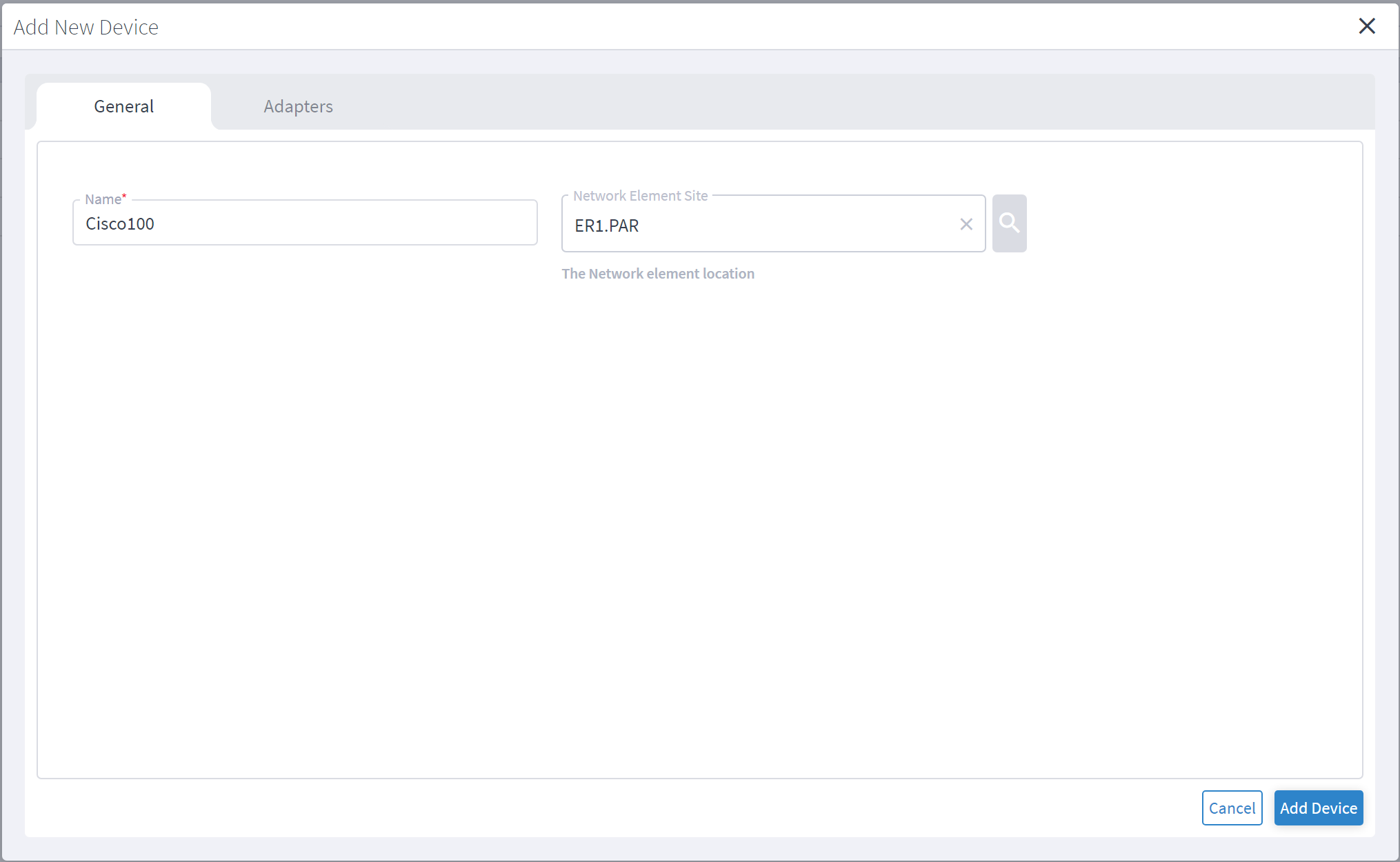
Task: Select the General tab
Action: click(x=123, y=106)
